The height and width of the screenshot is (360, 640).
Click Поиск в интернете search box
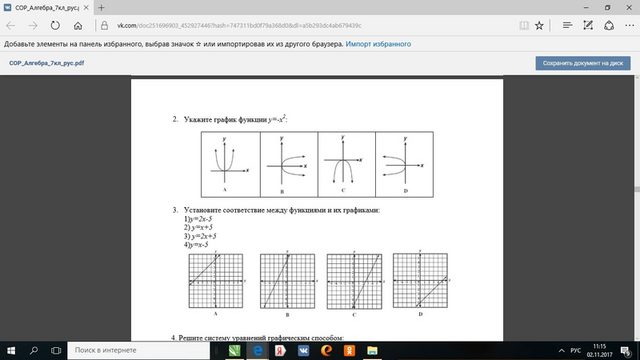coord(138,351)
